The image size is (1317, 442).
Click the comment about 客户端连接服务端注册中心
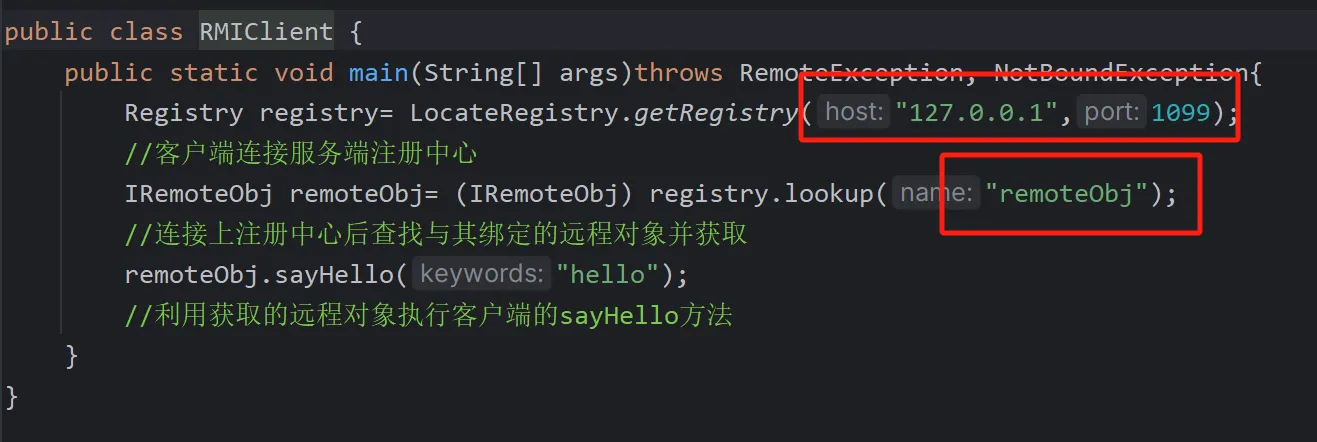pos(301,154)
